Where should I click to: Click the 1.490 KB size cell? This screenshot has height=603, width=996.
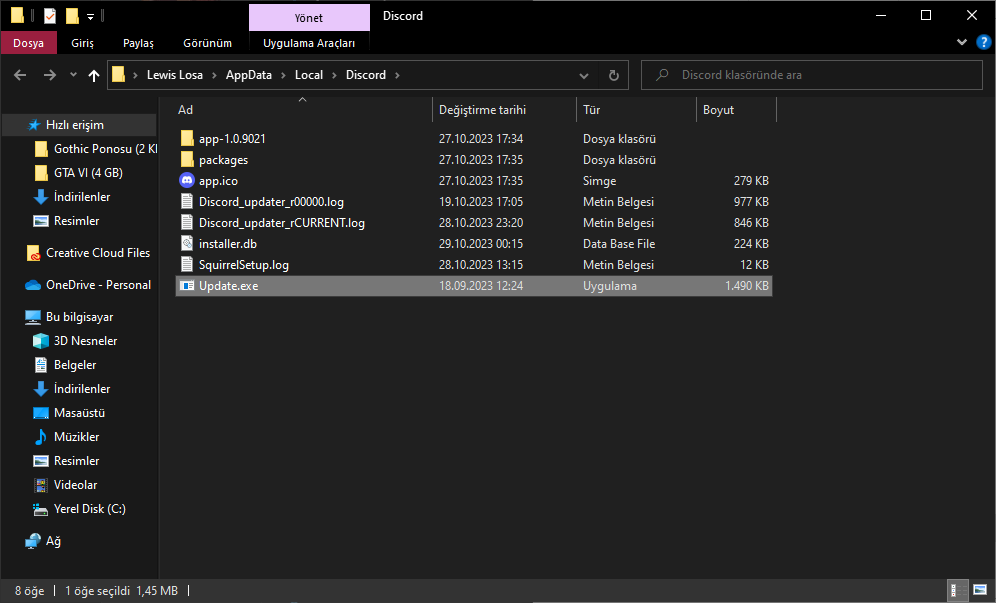(x=747, y=286)
